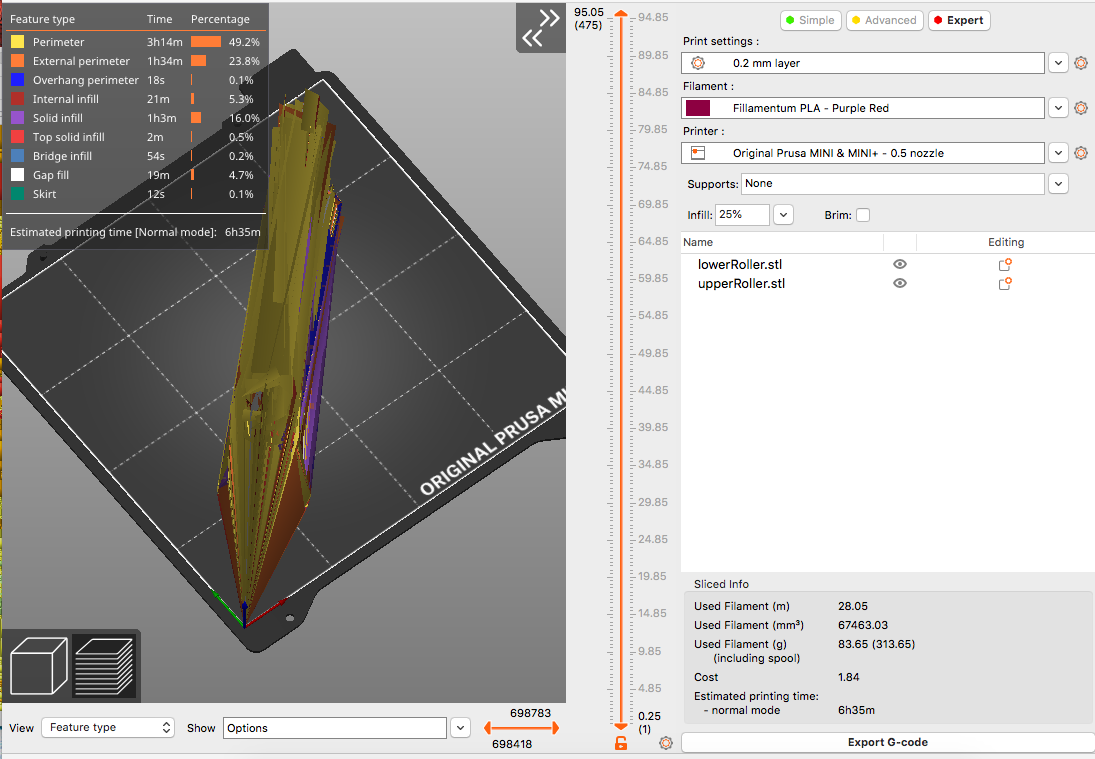Hide lowerRoller.stl with its eye toggle
This screenshot has width=1095, height=759.
coord(899,264)
